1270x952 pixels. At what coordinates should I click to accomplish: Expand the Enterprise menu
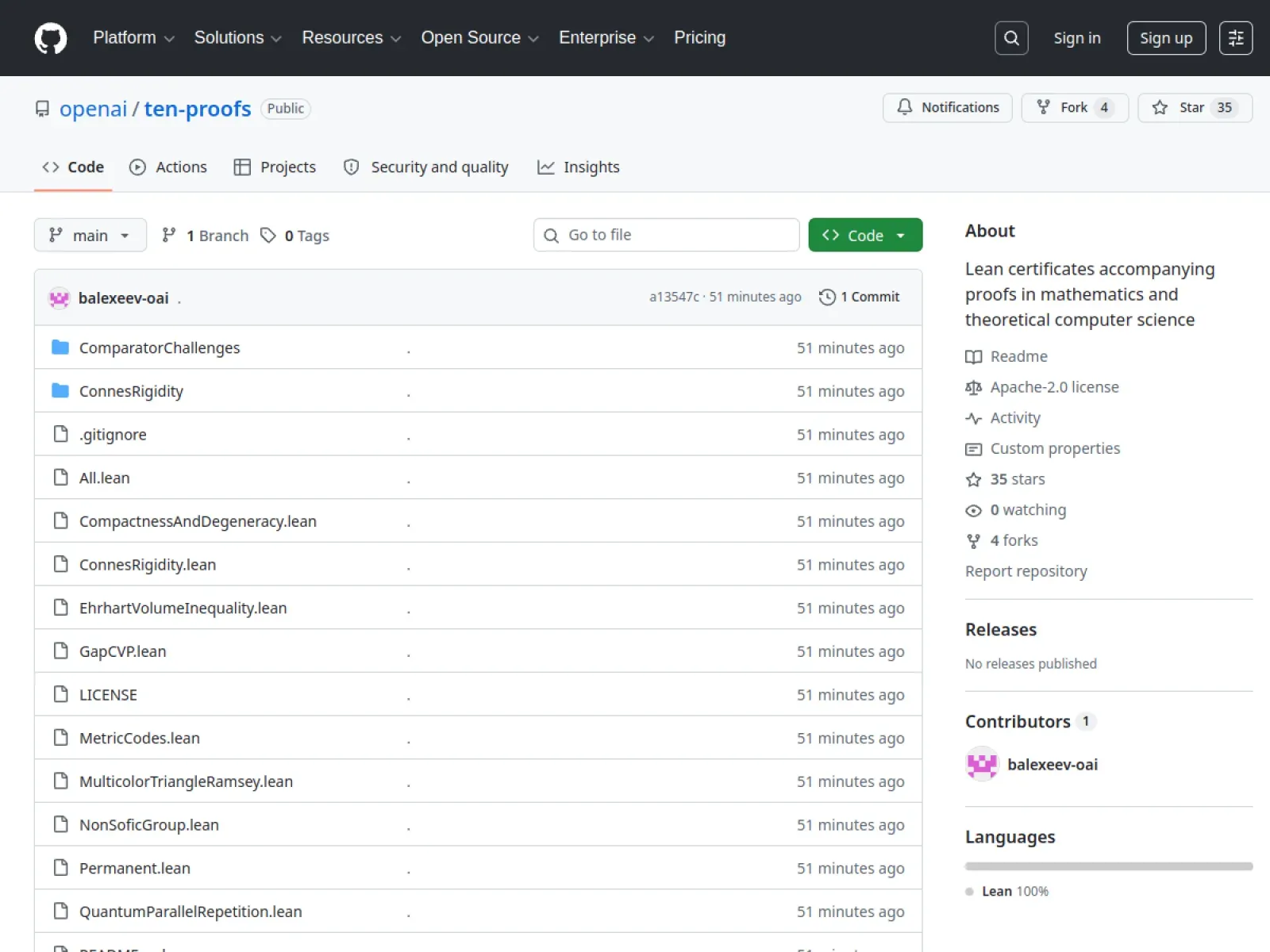pyautogui.click(x=606, y=38)
